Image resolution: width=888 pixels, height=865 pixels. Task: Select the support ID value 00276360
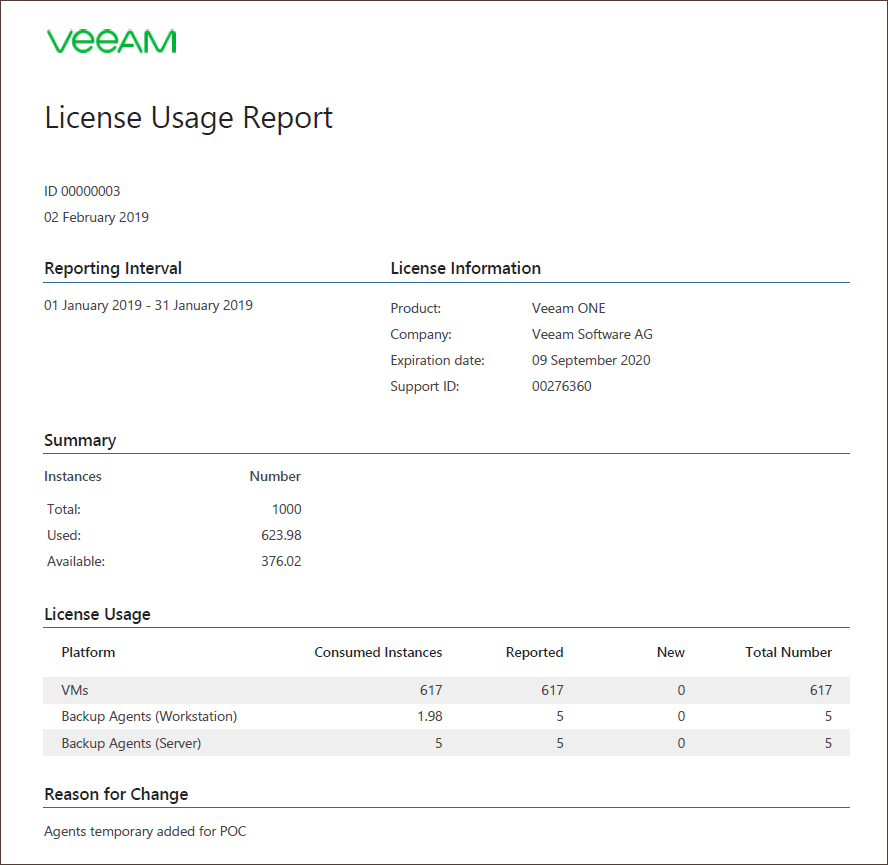click(x=562, y=387)
